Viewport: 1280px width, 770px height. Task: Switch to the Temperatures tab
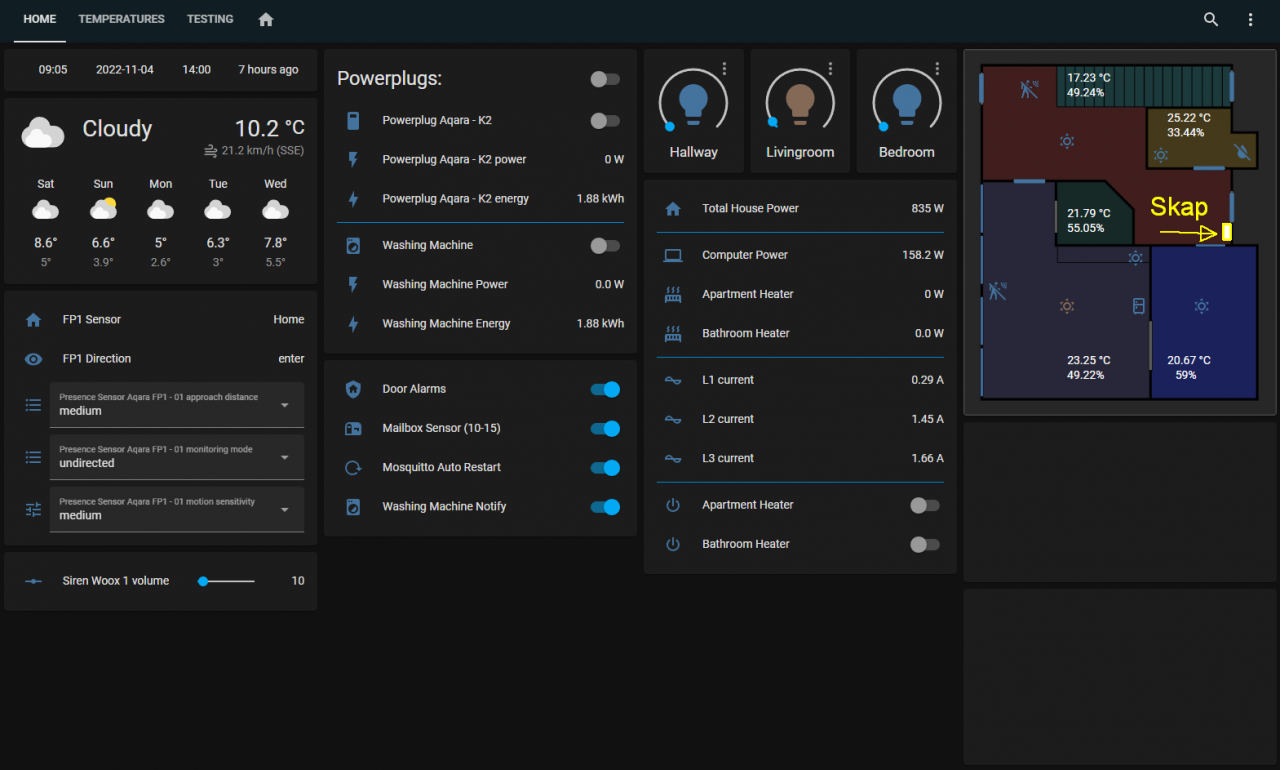[121, 19]
